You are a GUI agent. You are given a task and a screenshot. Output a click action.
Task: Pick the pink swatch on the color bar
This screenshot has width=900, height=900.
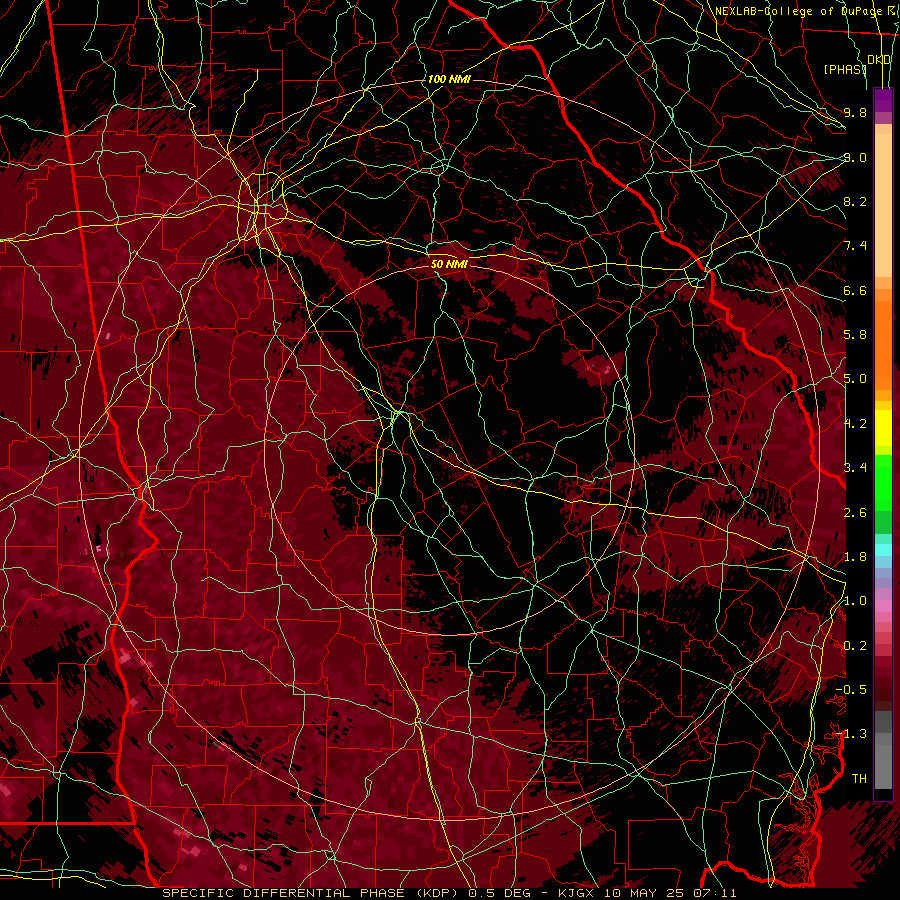883,606
